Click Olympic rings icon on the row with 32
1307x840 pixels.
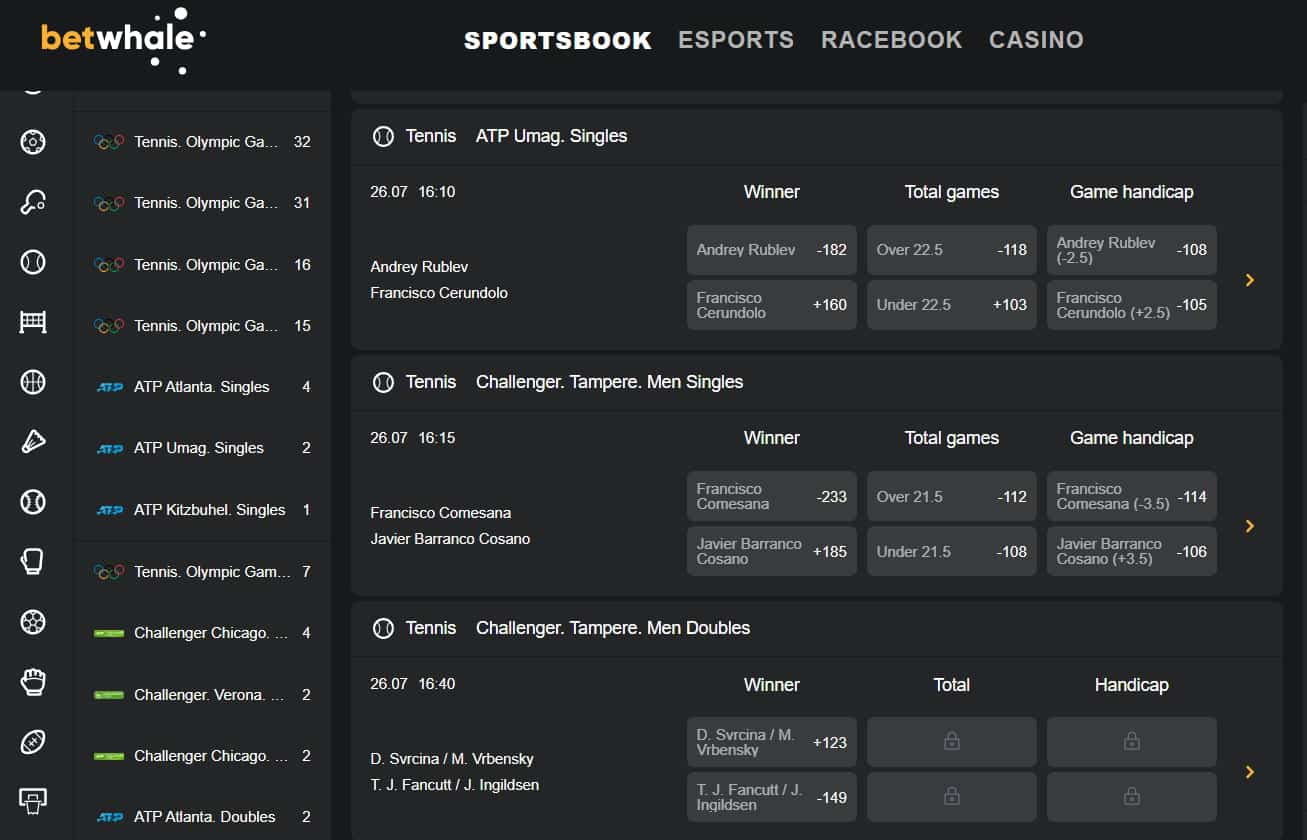click(x=109, y=142)
